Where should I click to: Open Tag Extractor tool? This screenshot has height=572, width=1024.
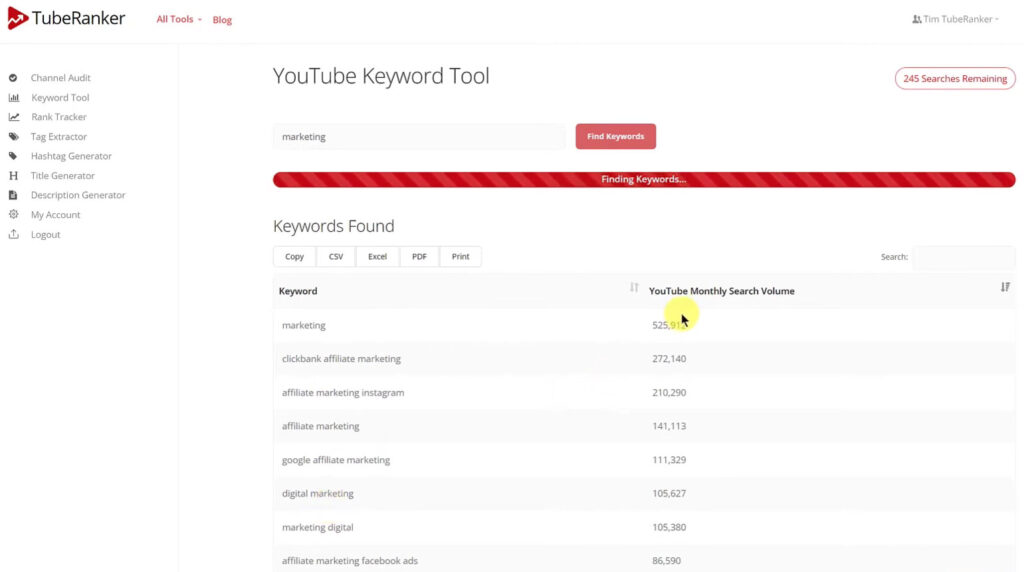pyautogui.click(x=59, y=136)
